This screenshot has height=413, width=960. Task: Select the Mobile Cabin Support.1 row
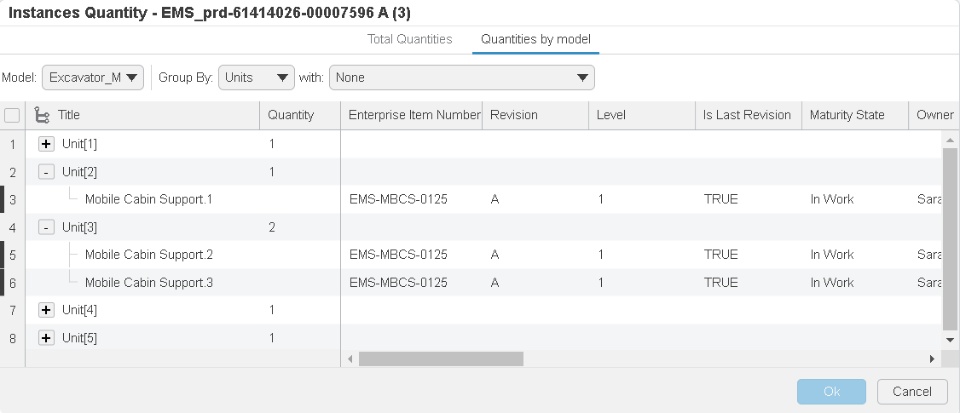(148, 199)
